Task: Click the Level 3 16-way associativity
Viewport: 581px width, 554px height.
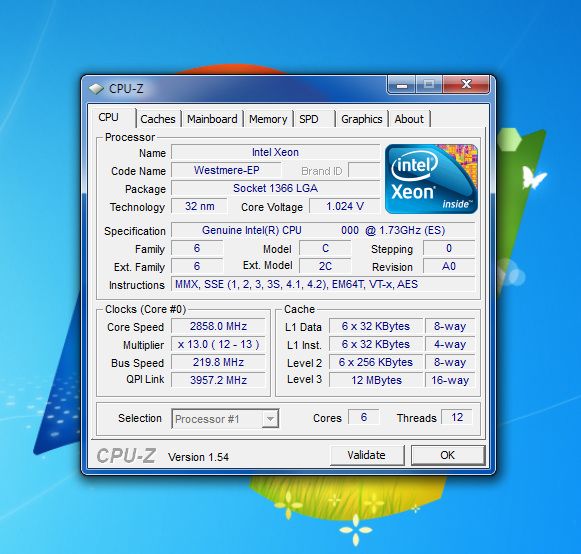Action: point(450,380)
